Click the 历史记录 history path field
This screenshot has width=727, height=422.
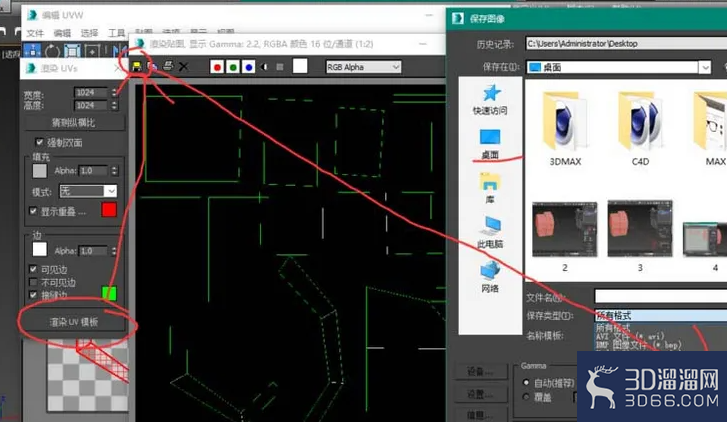pos(626,44)
